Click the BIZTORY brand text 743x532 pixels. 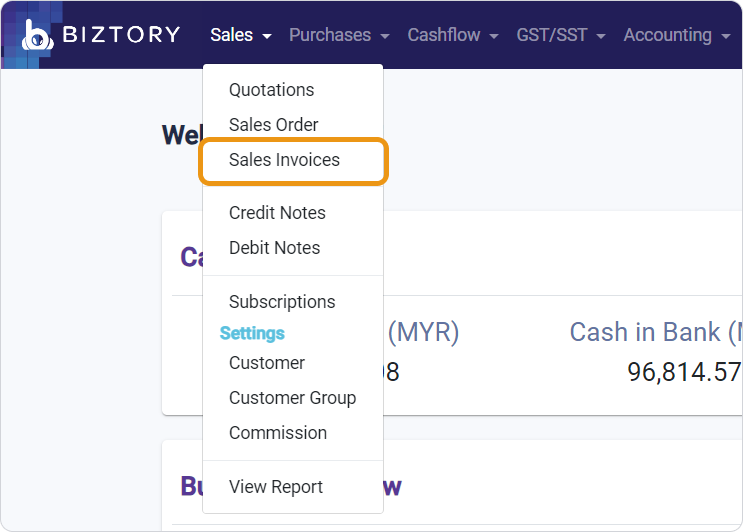(121, 35)
